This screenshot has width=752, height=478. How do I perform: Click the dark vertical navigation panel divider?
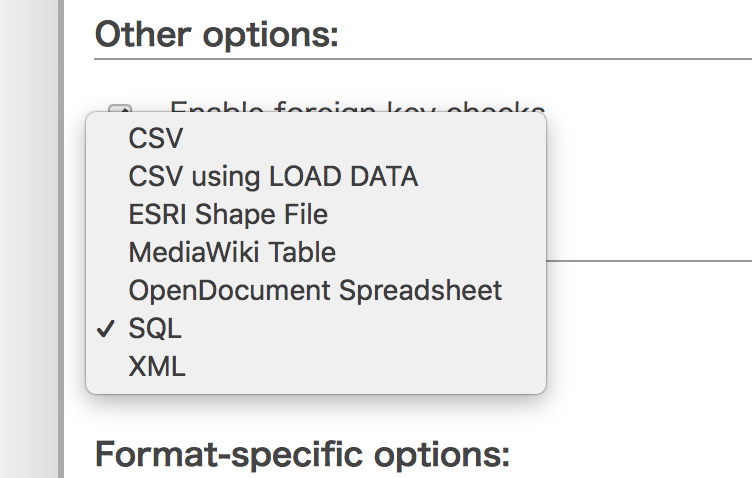tap(61, 239)
